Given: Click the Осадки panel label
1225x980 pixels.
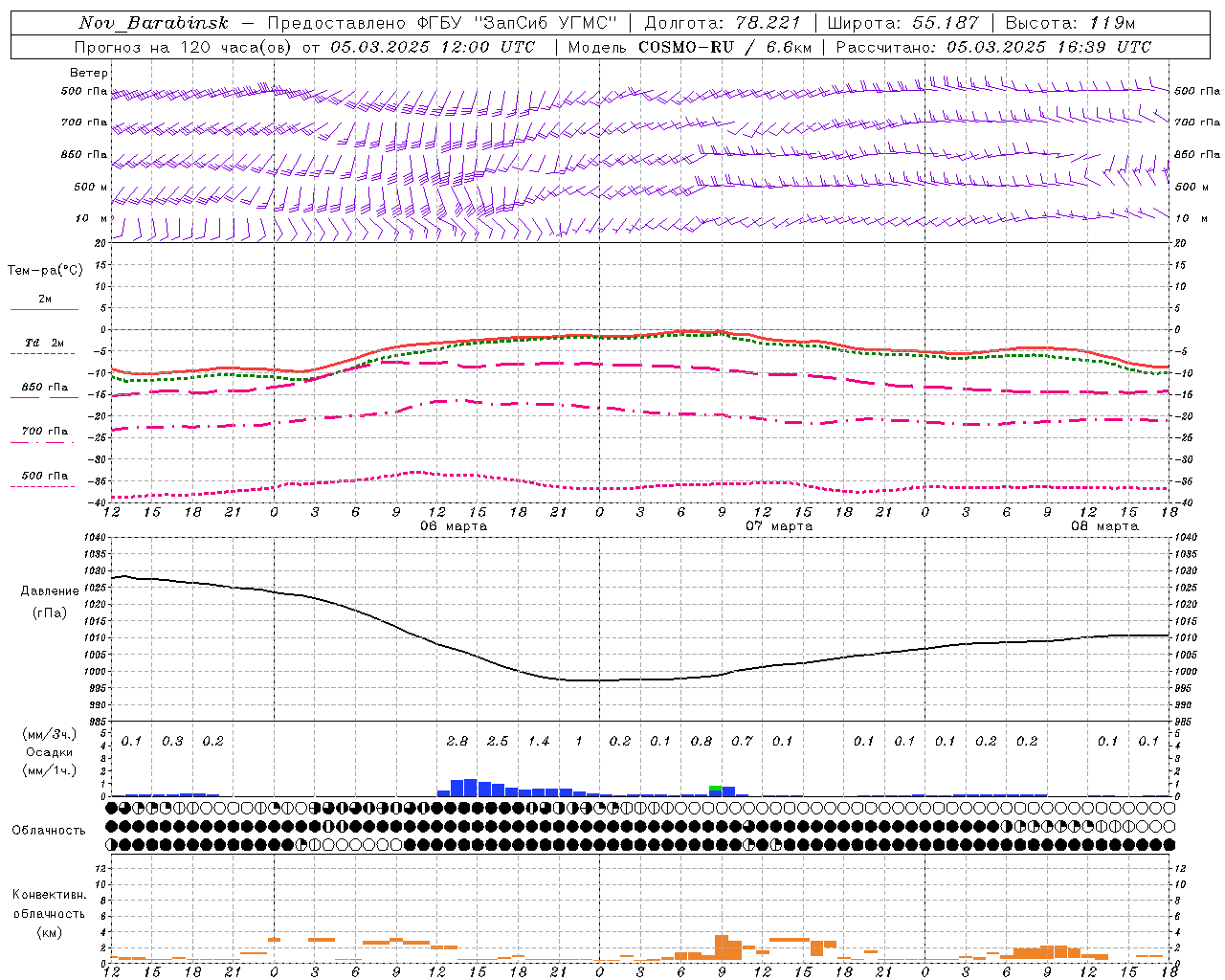Looking at the screenshot, I should point(50,752).
